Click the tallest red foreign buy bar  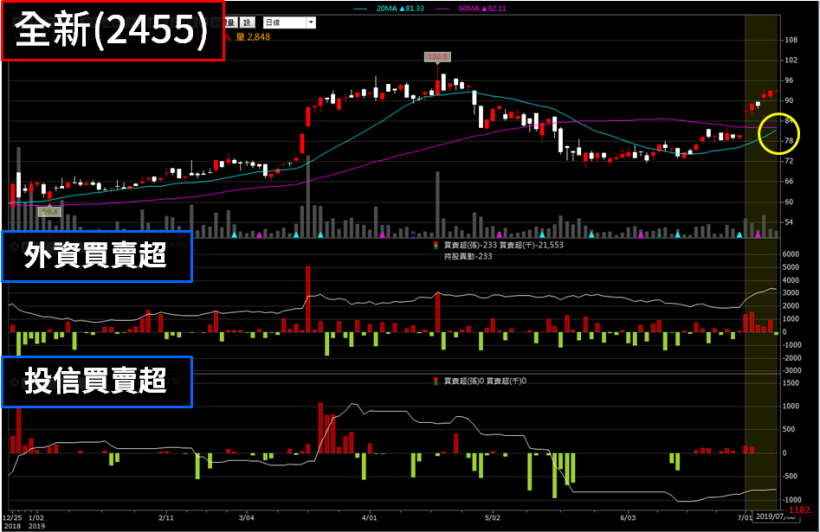[x=308, y=299]
